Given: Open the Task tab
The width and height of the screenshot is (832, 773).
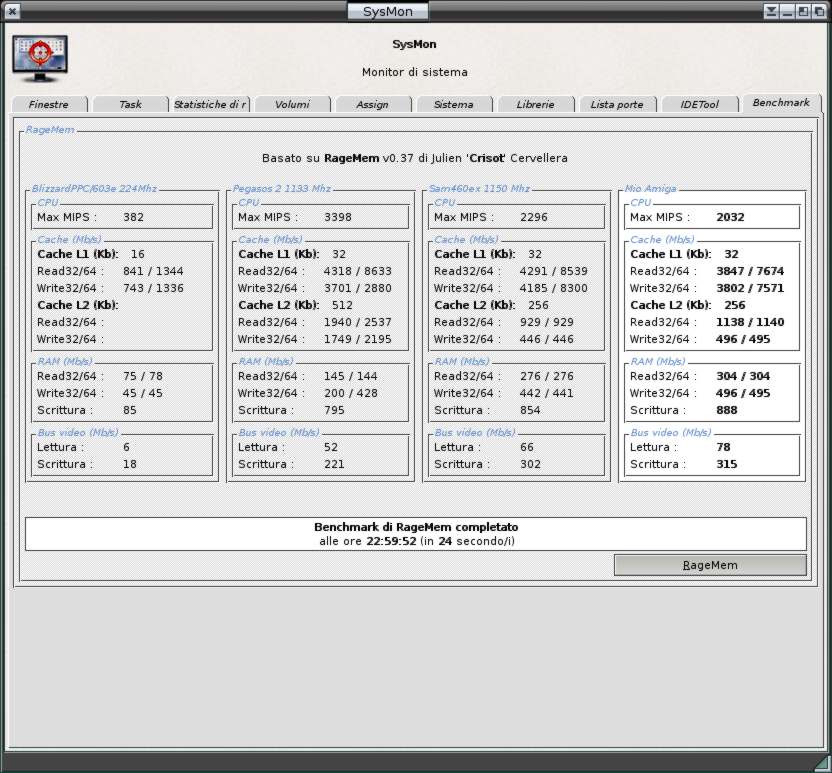Looking at the screenshot, I should pos(130,104).
